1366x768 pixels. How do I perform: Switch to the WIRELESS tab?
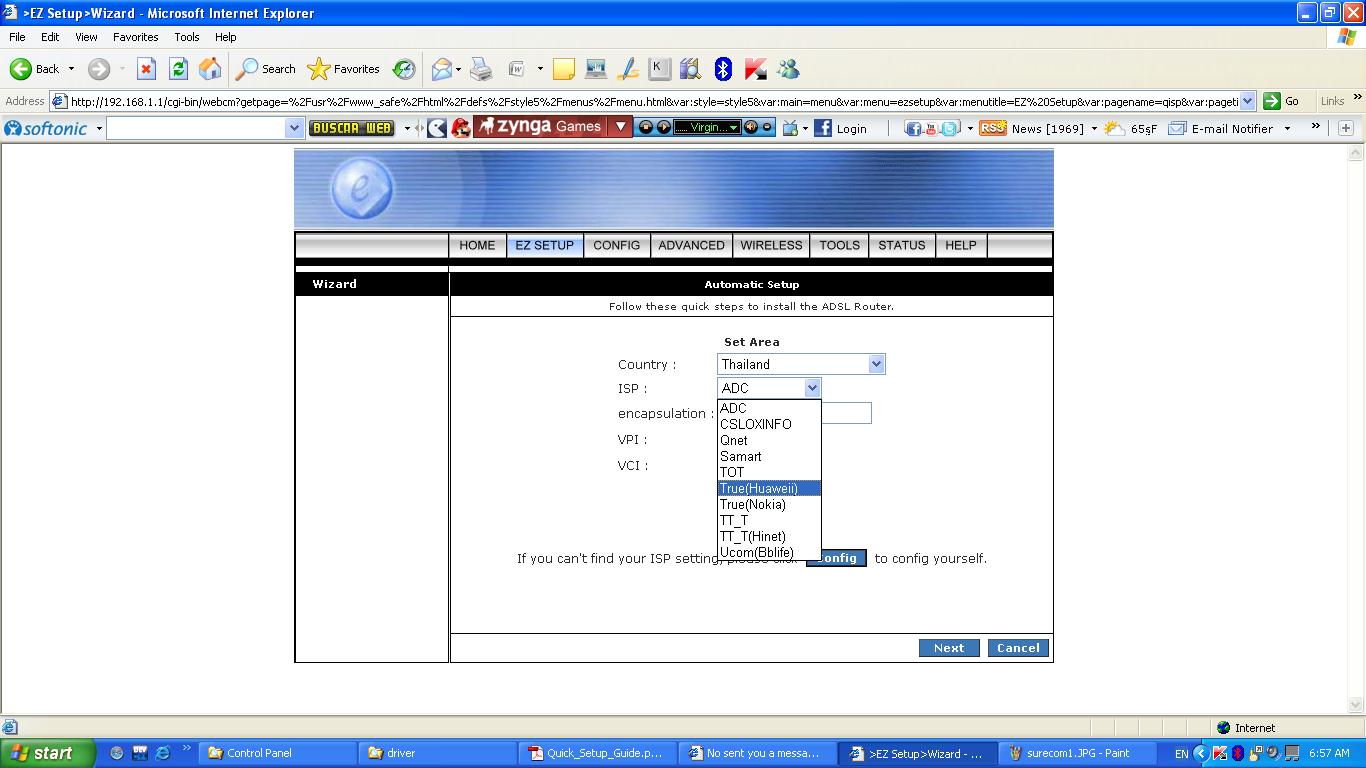[x=771, y=245]
